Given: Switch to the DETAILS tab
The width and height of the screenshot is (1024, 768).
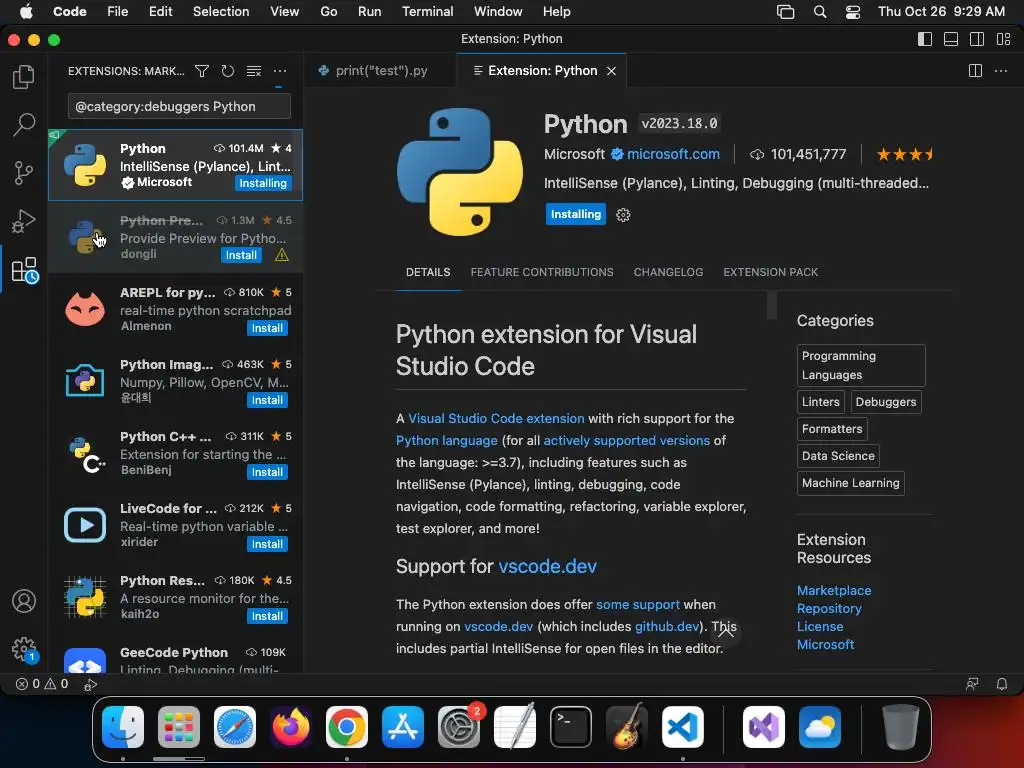Looking at the screenshot, I should point(428,272).
